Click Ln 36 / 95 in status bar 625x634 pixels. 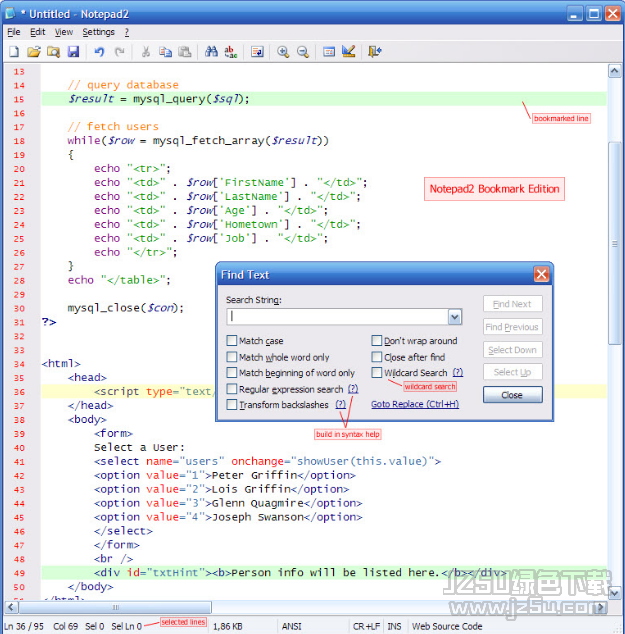point(24,626)
